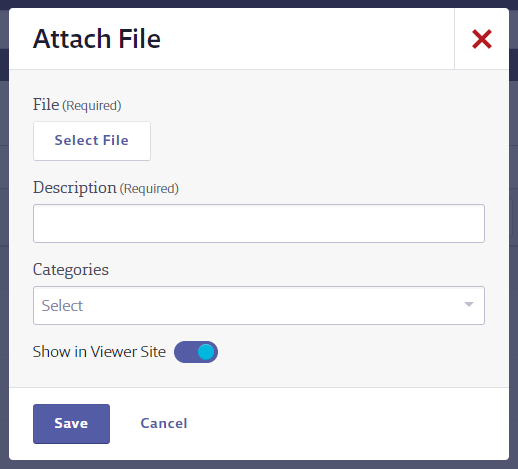Disable visibility on the viewer site
Screen dimensions: 518x469
(196, 352)
